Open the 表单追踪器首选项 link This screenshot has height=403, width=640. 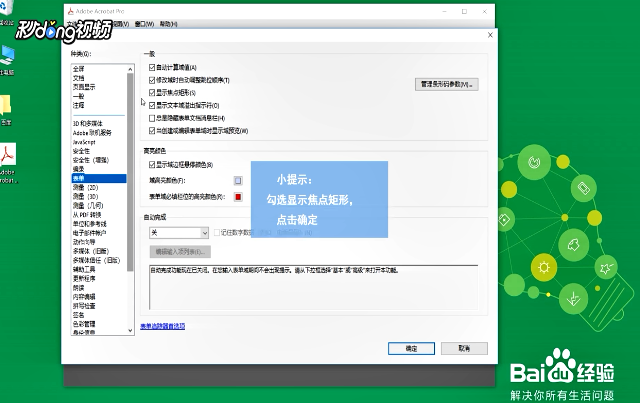click(162, 326)
